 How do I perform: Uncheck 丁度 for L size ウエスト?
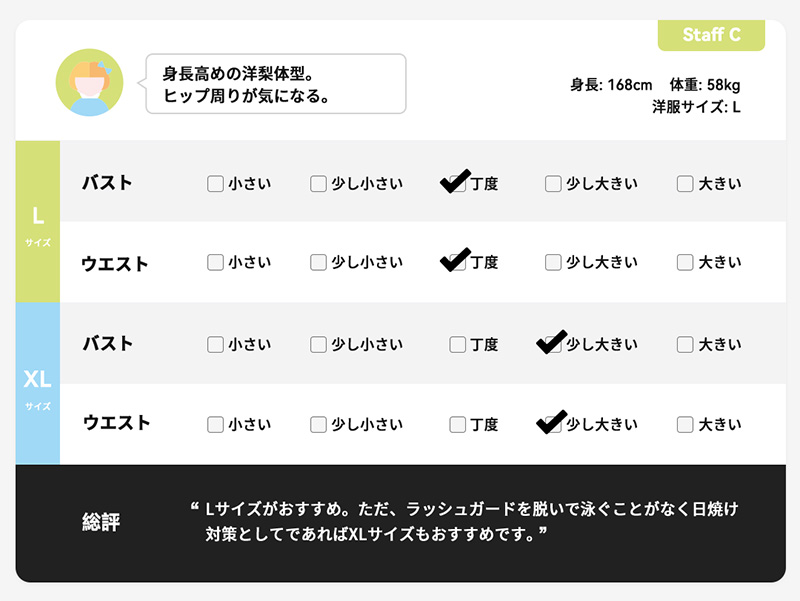[x=457, y=262]
